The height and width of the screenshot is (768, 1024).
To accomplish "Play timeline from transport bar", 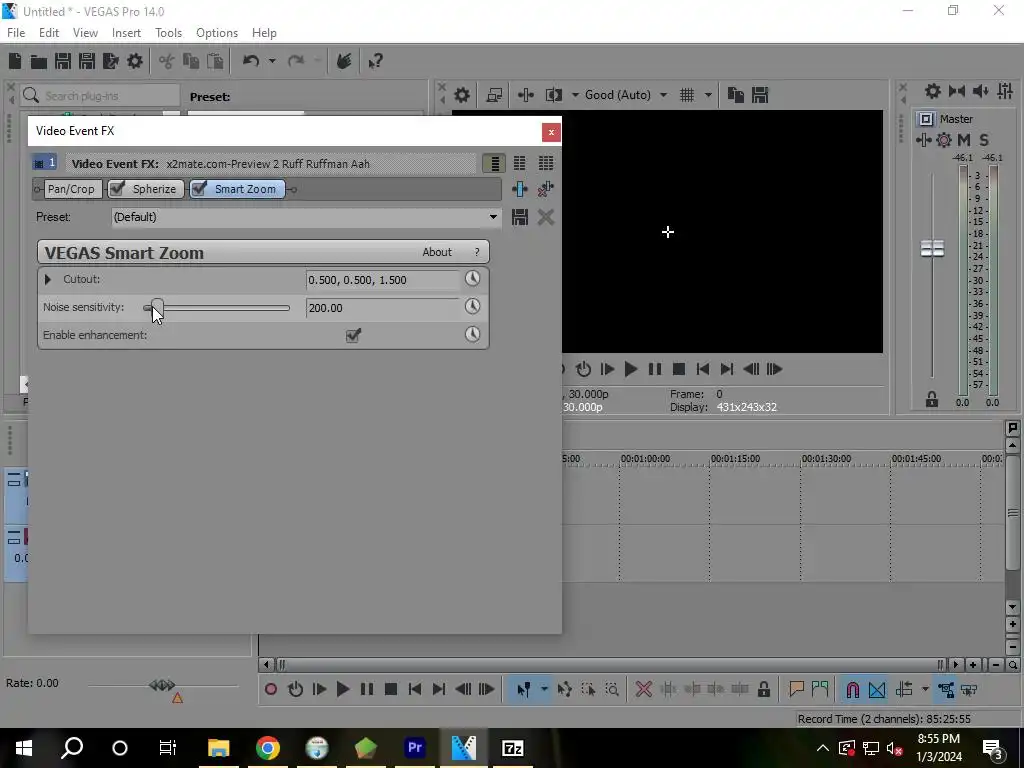I will click(343, 689).
